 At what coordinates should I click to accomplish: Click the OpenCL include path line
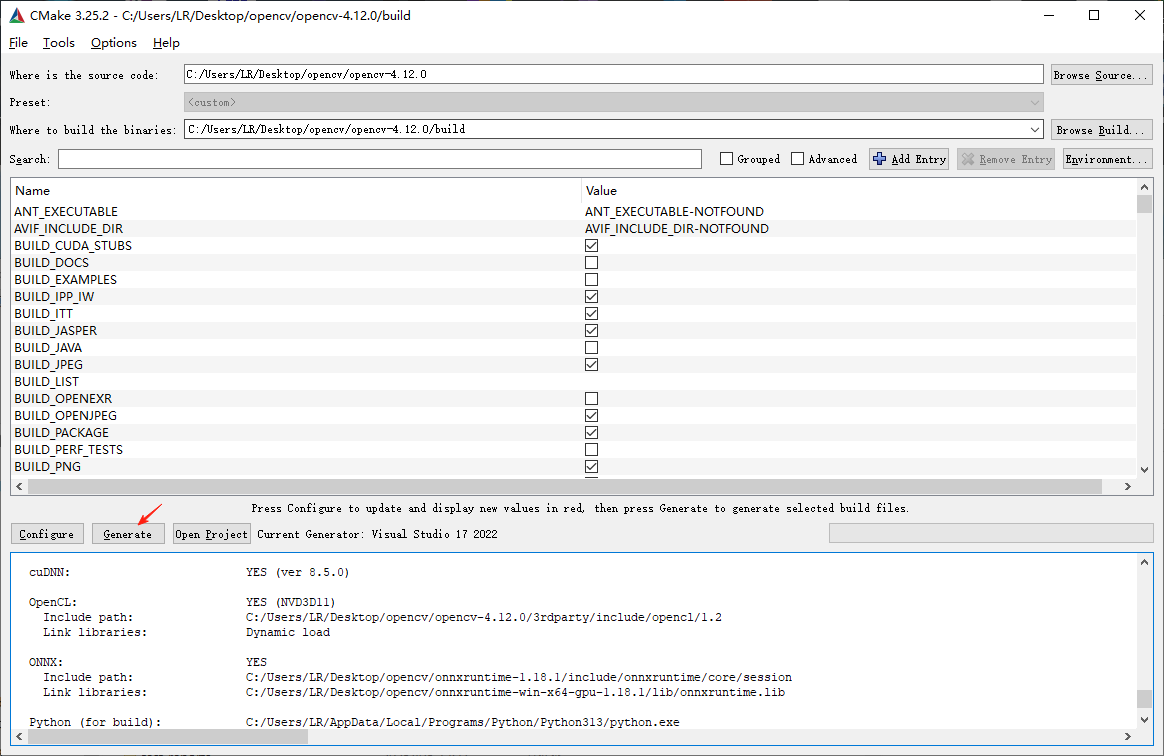tap(382, 617)
